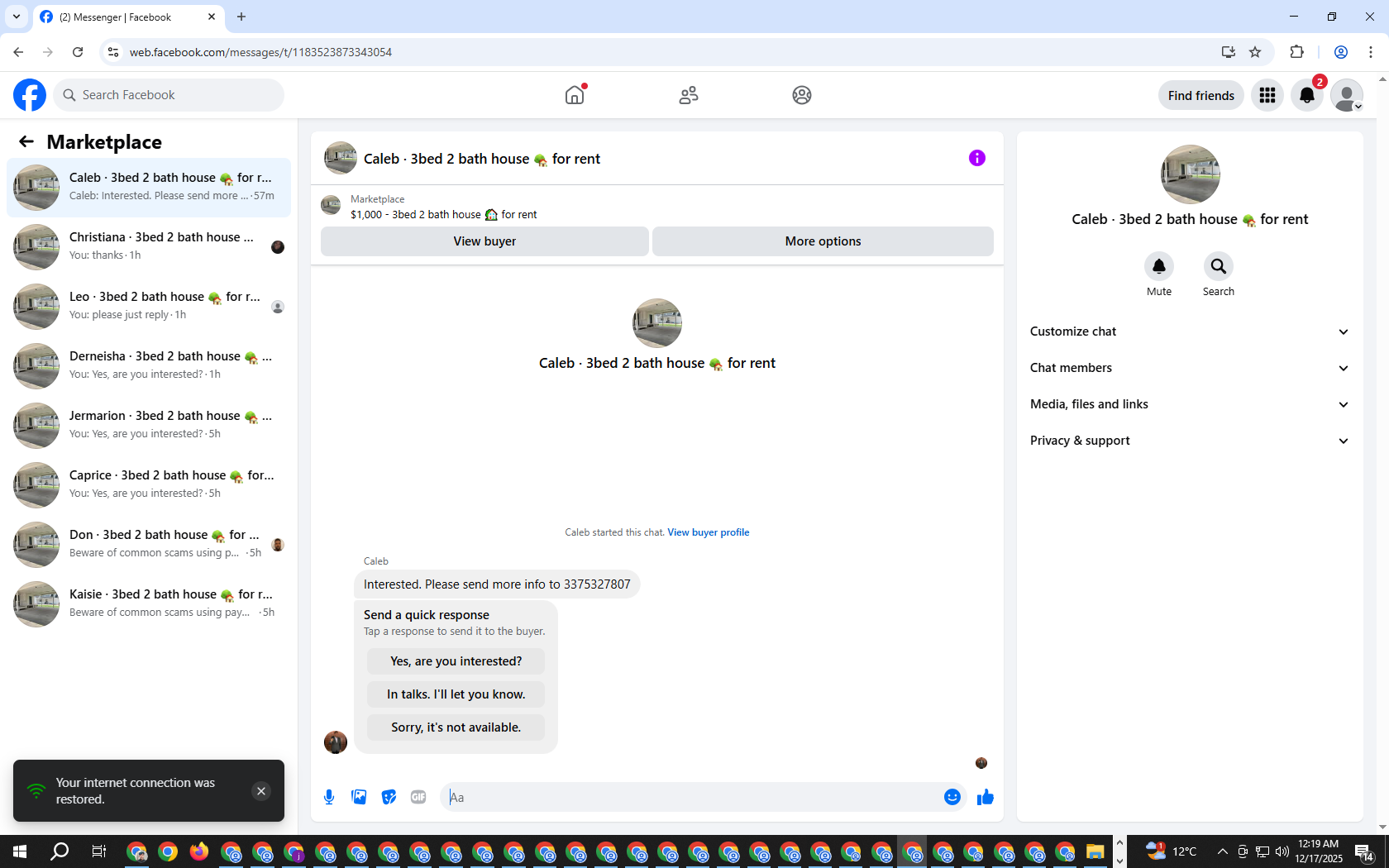Send quick response 'Yes, are you interested?'
The height and width of the screenshot is (868, 1389).
[x=456, y=661]
